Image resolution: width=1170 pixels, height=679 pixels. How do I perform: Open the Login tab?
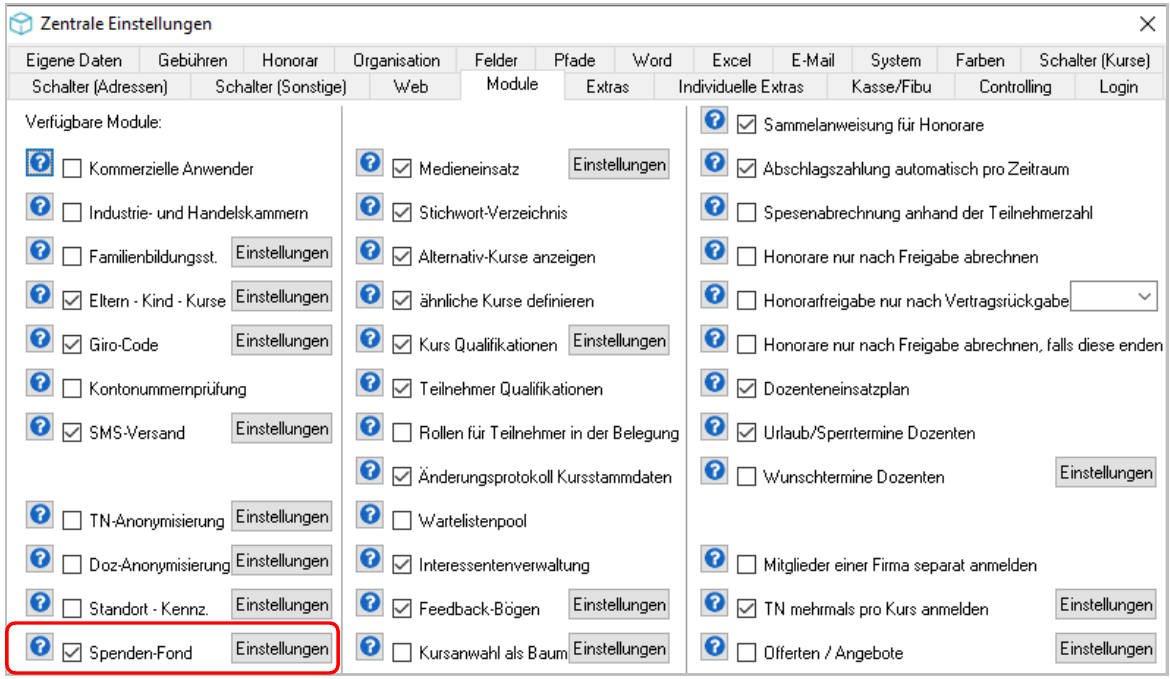(x=1118, y=87)
